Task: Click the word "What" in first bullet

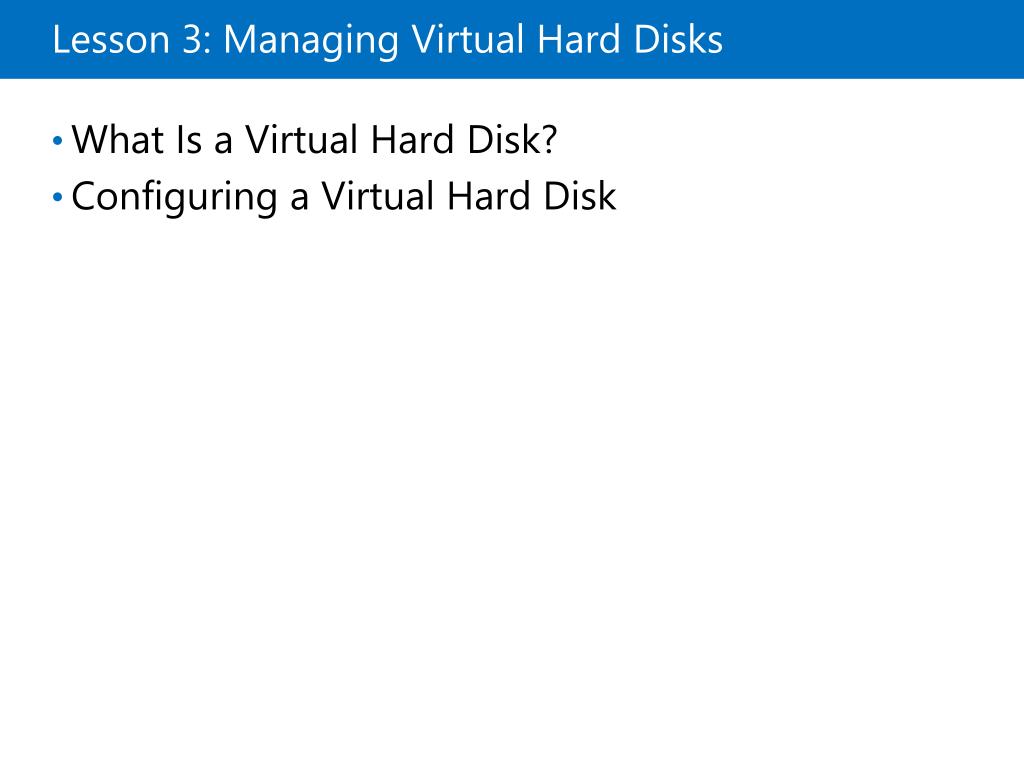Action: tap(118, 139)
